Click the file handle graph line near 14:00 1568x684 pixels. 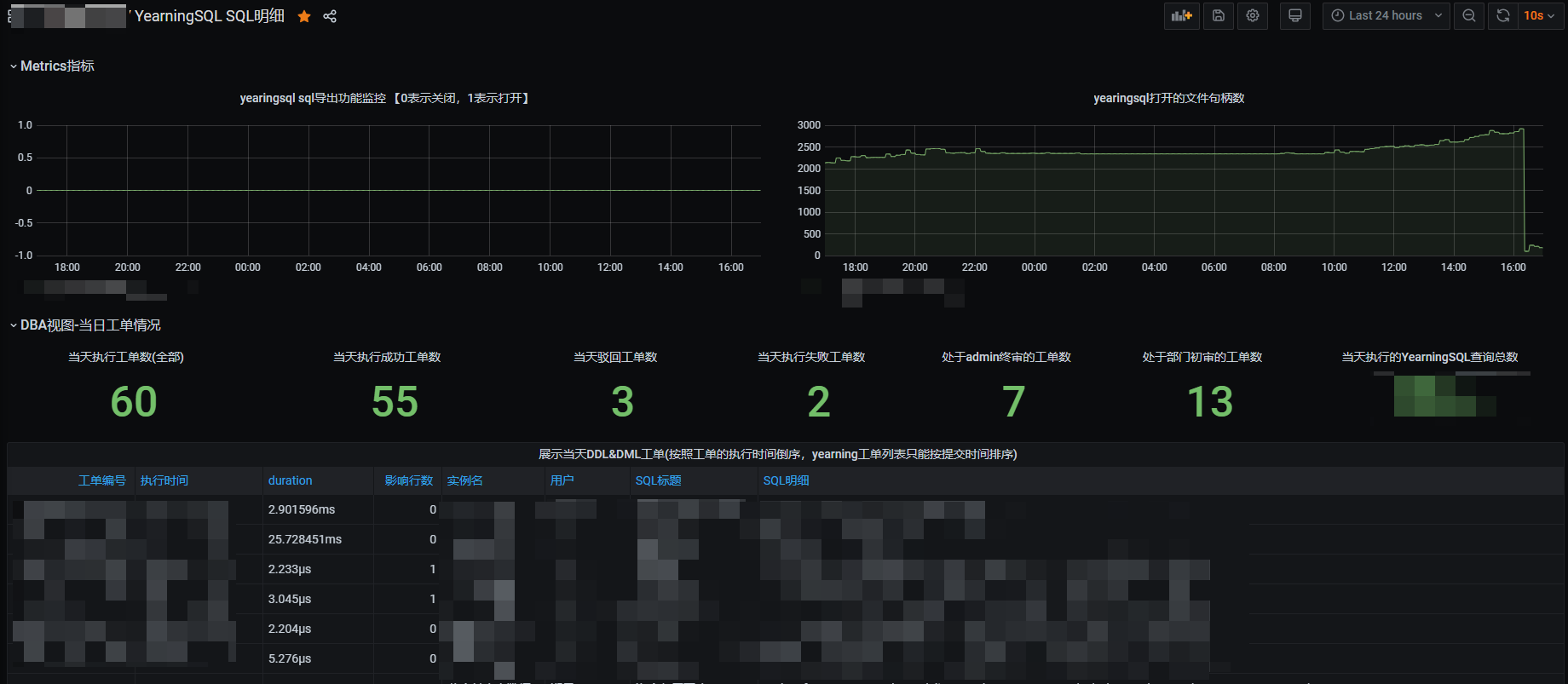coord(1454,140)
